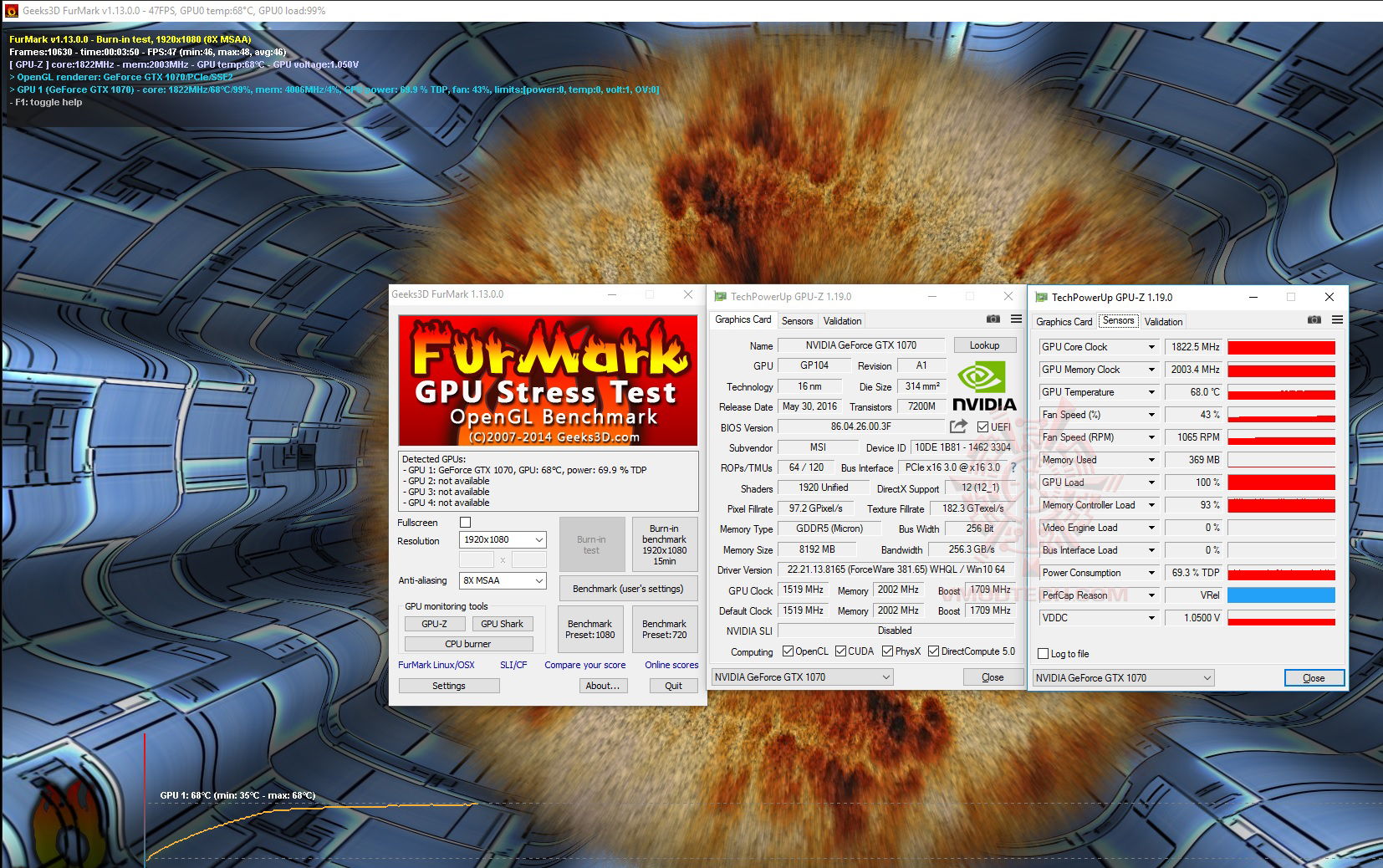Start the Burn-in benchmark 1920x1080 15min
Viewport: 1383px width, 868px height.
(664, 544)
